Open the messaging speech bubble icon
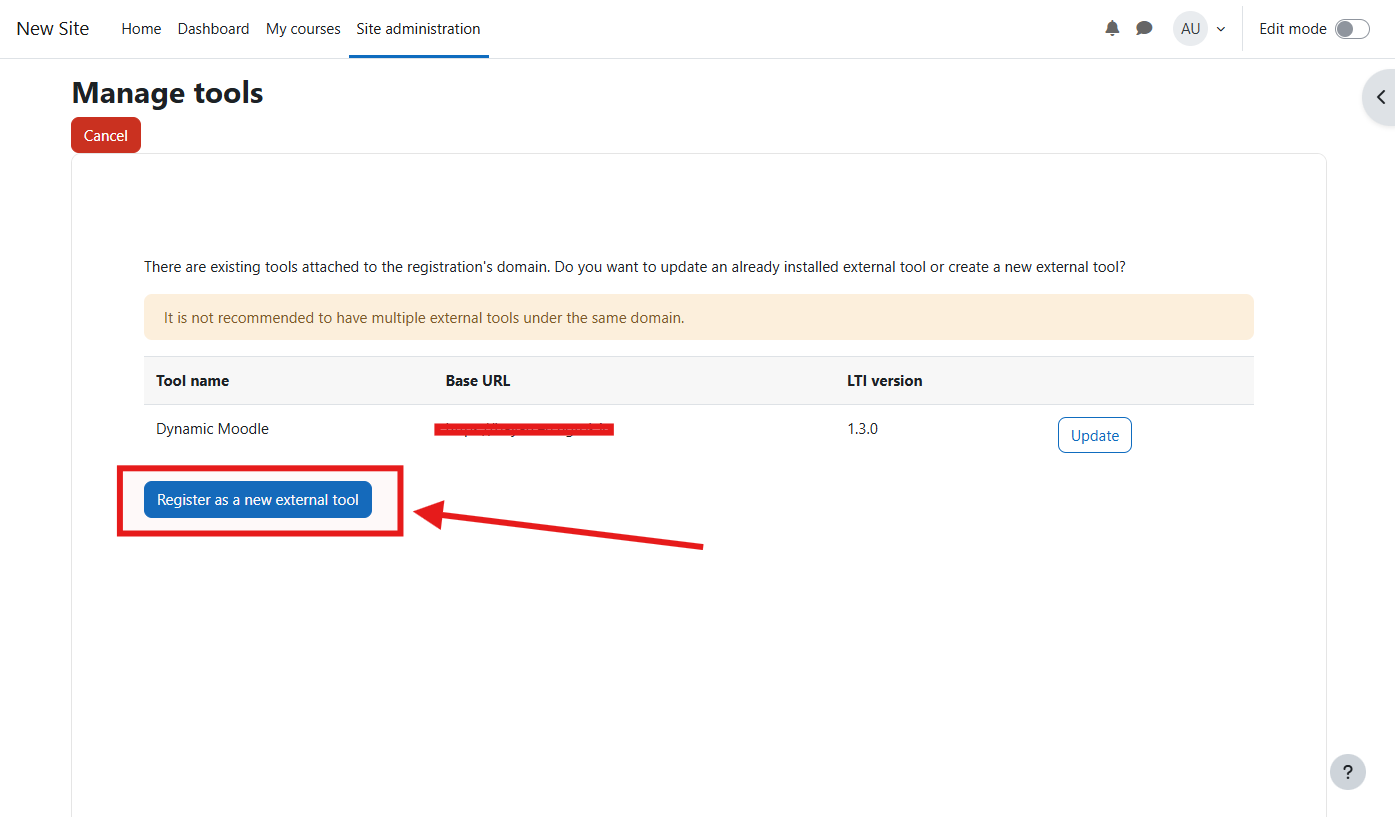Viewport: 1395px width, 817px height. click(x=1144, y=29)
